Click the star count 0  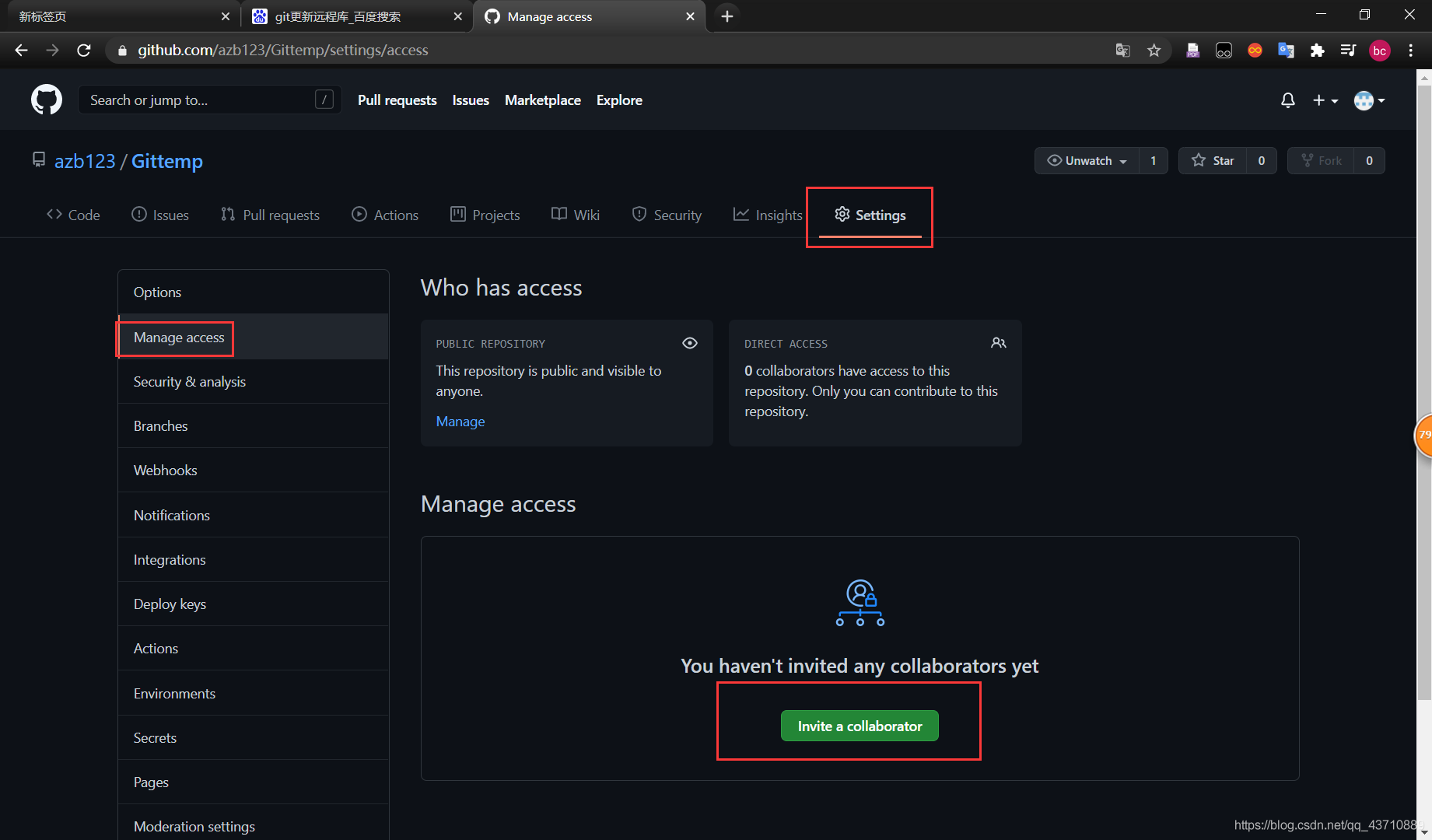pyautogui.click(x=1262, y=161)
